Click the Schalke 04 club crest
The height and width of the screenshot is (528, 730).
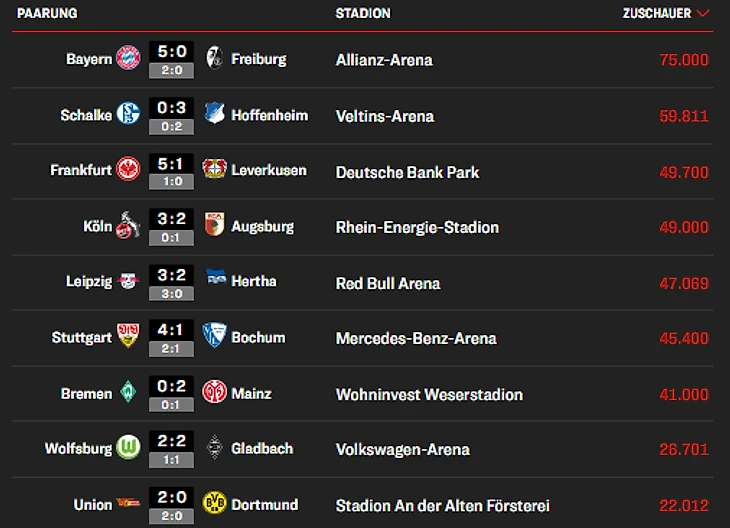point(128,114)
